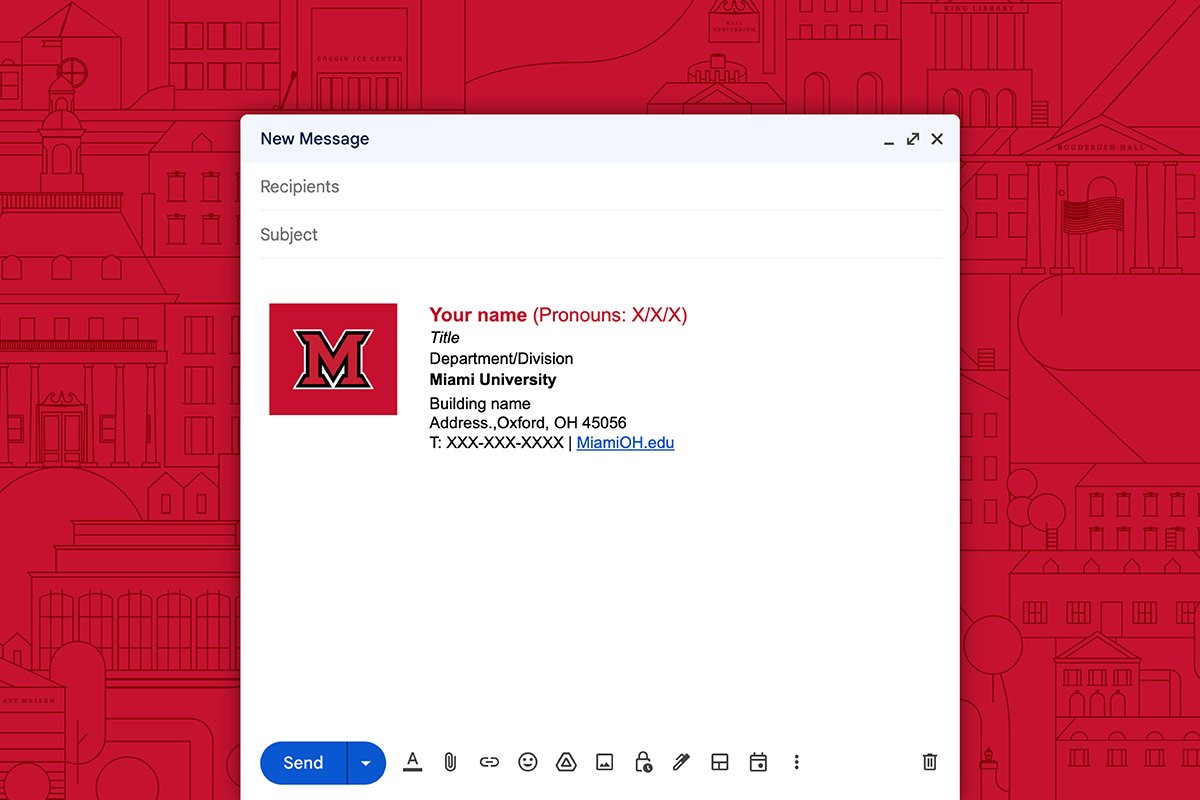Click the 'Address.,Oxford, OH 45056' line
The height and width of the screenshot is (800, 1200).
(528, 423)
